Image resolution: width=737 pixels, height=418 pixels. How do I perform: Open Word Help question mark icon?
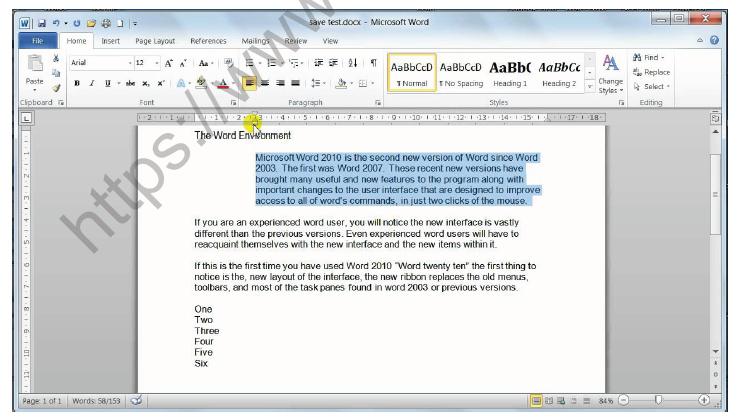coord(714,40)
